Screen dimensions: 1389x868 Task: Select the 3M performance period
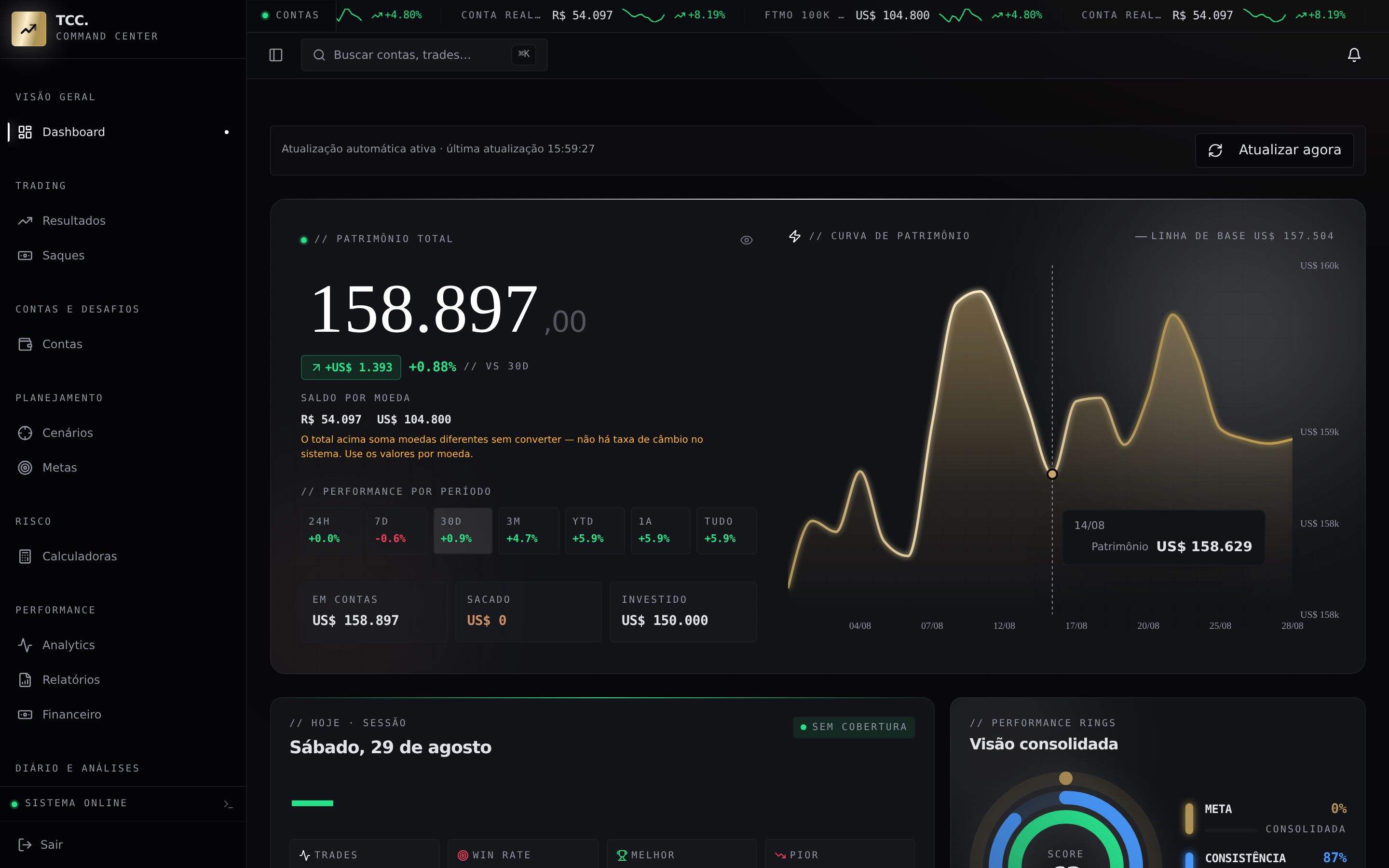529,530
